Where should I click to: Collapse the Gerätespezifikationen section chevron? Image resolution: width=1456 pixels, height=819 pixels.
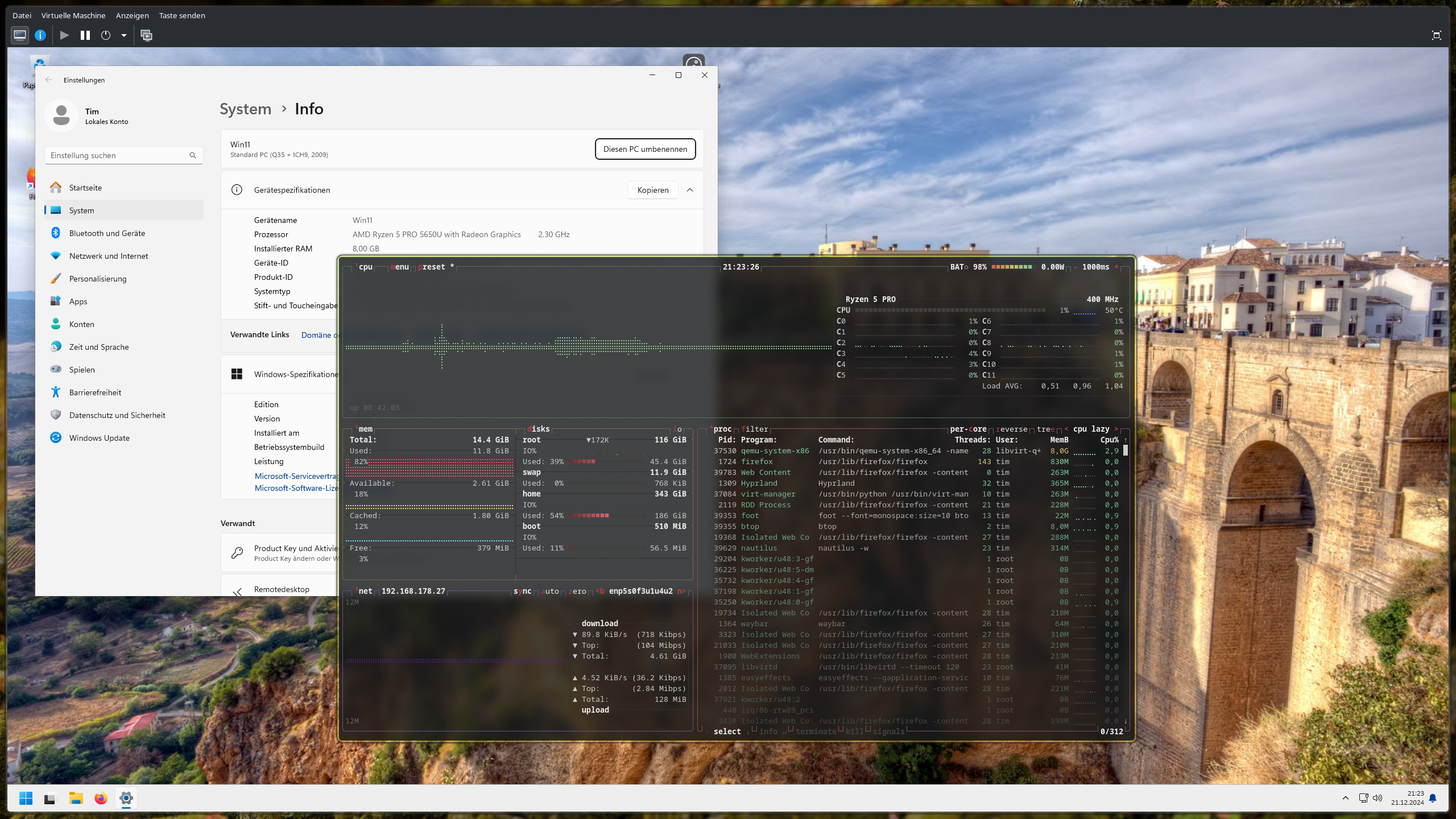coord(690,190)
